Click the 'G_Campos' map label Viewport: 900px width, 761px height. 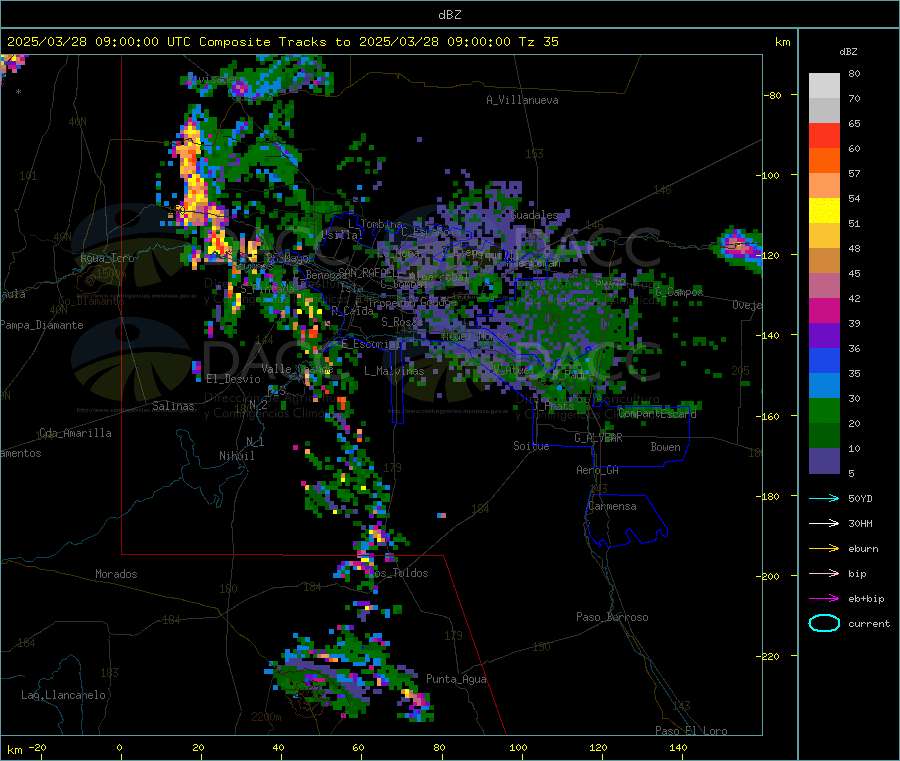(x=679, y=292)
